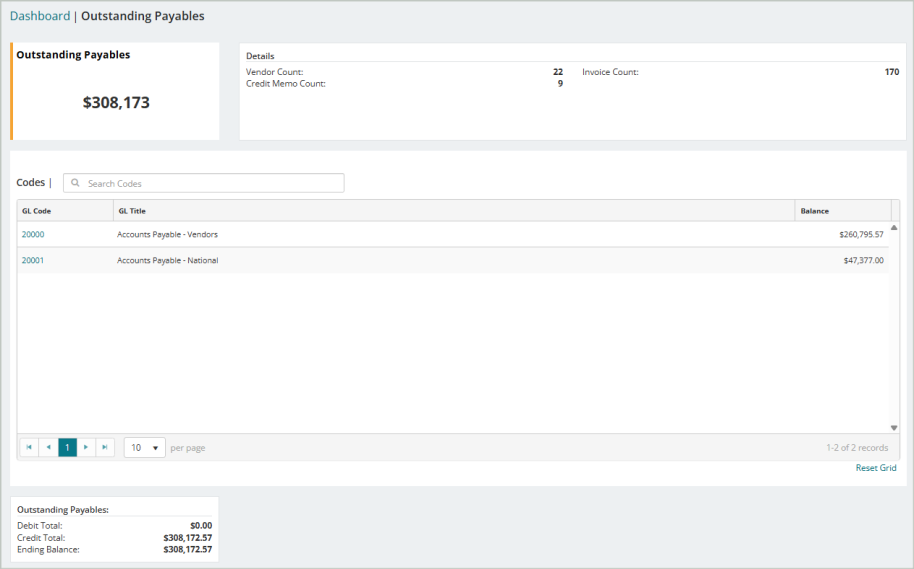
Task: Click the search magnifier icon in Search Codes
Action: pyautogui.click(x=75, y=183)
